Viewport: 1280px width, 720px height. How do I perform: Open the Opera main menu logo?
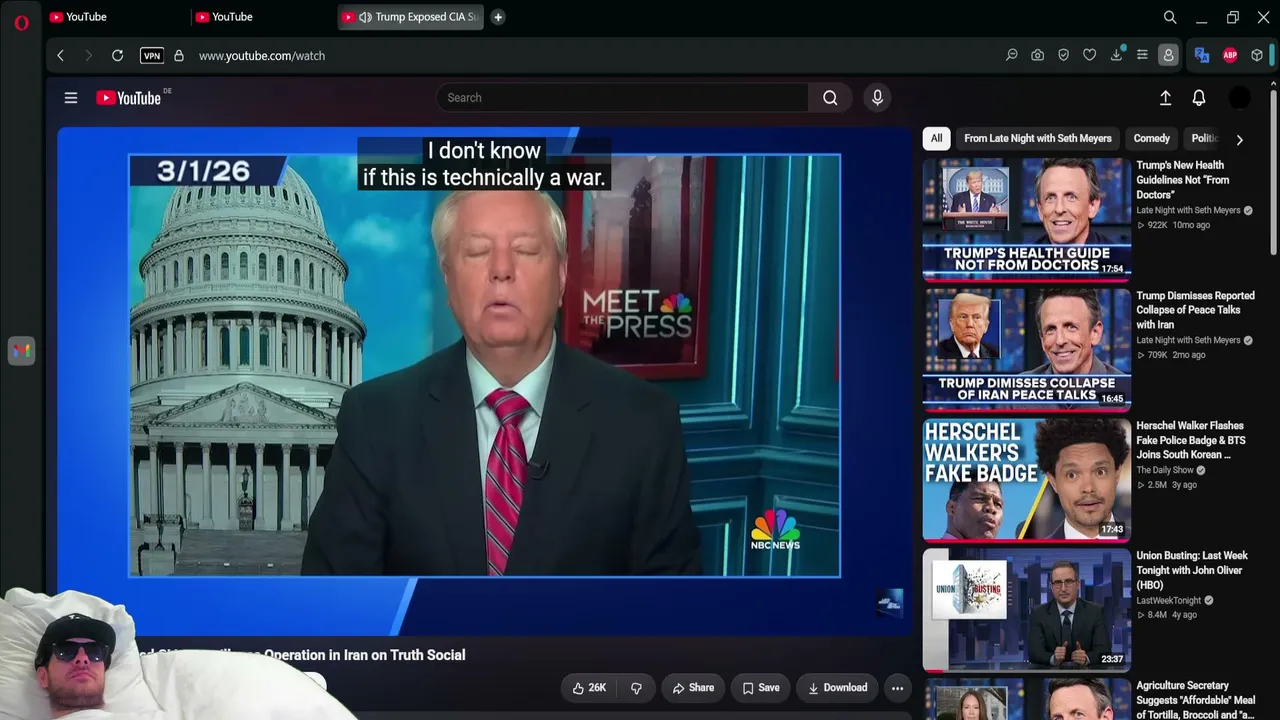tap(21, 22)
